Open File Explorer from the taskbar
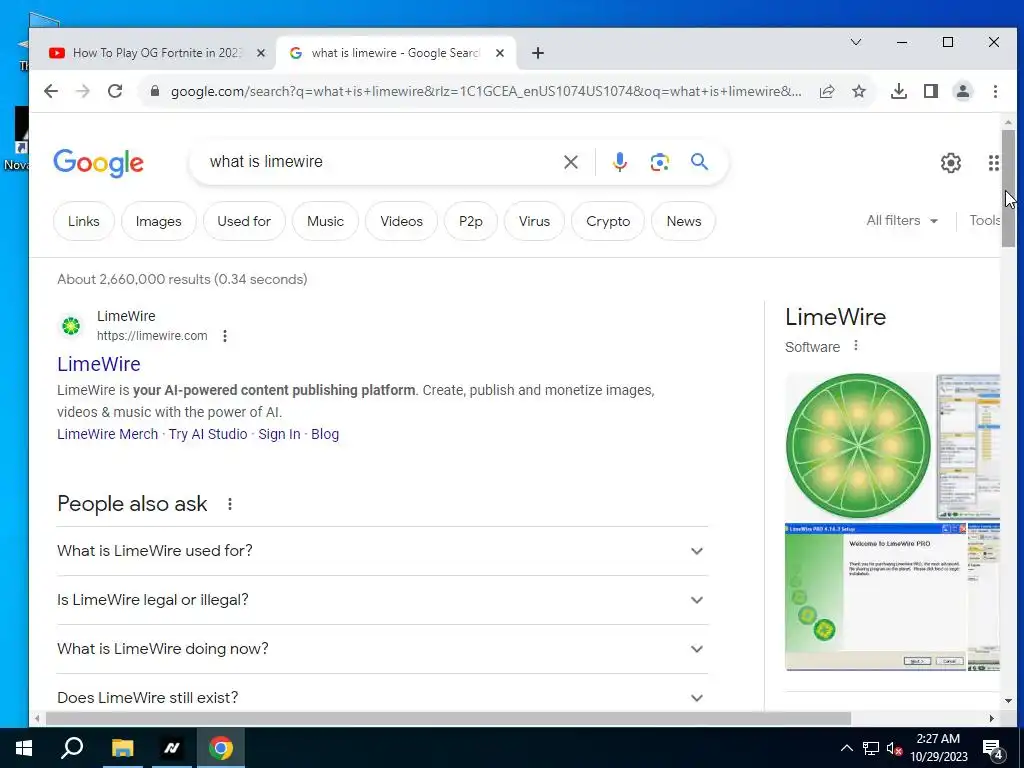 (x=122, y=748)
